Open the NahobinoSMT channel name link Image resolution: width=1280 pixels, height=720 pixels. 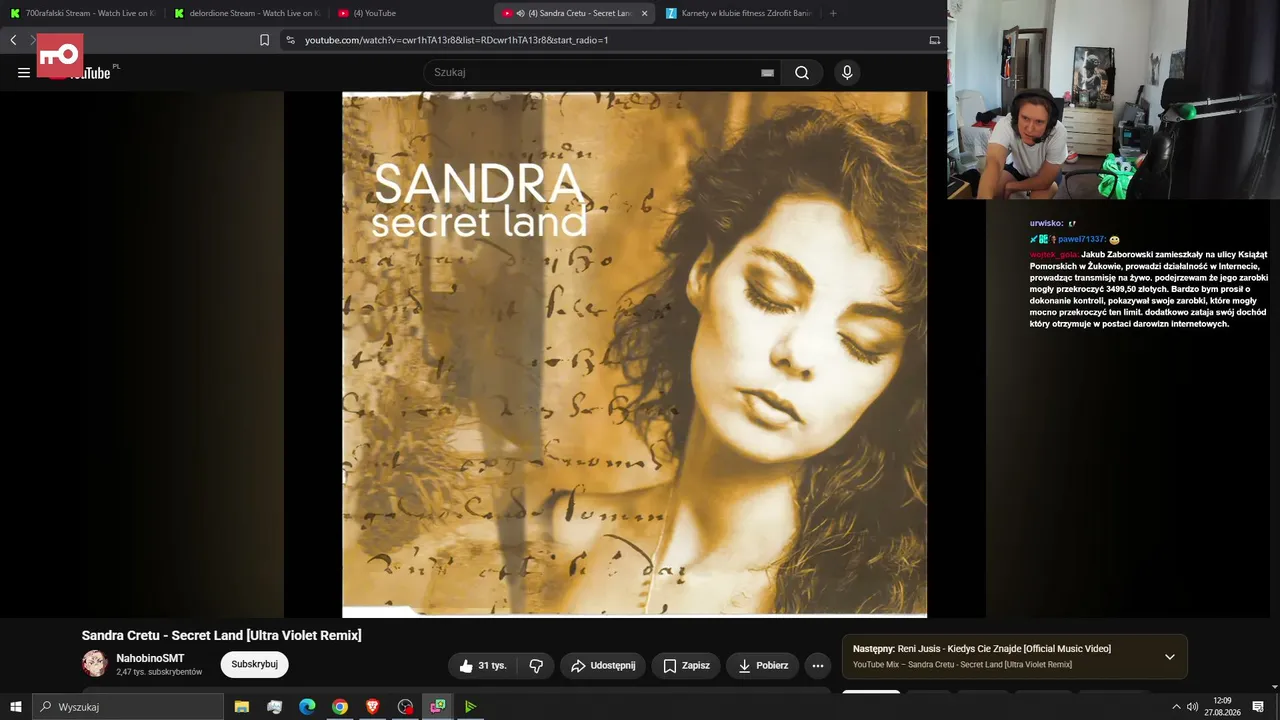pos(150,658)
